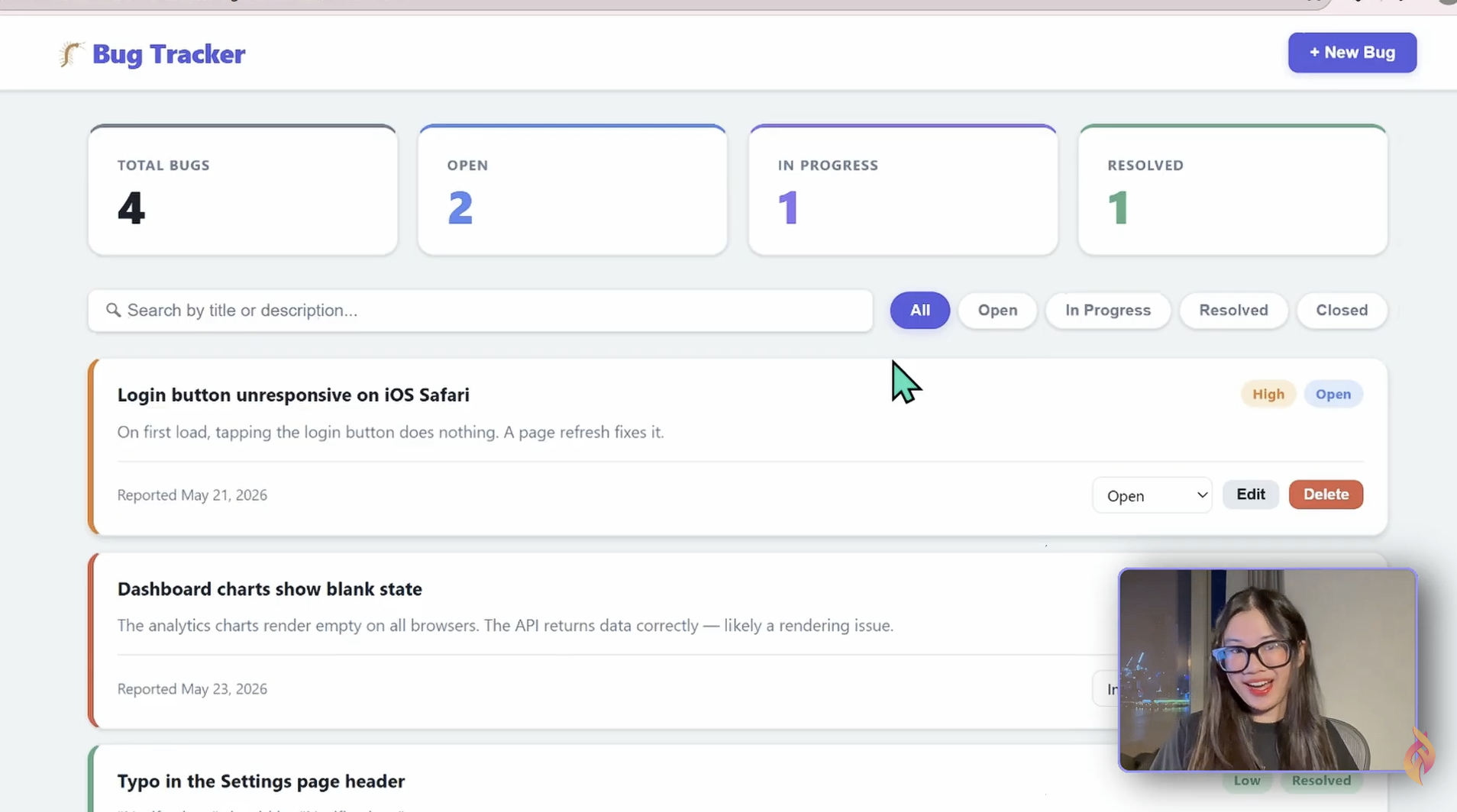Viewport: 1457px width, 812px height.
Task: Click the webcam video overlay thumbnail
Action: click(x=1268, y=670)
